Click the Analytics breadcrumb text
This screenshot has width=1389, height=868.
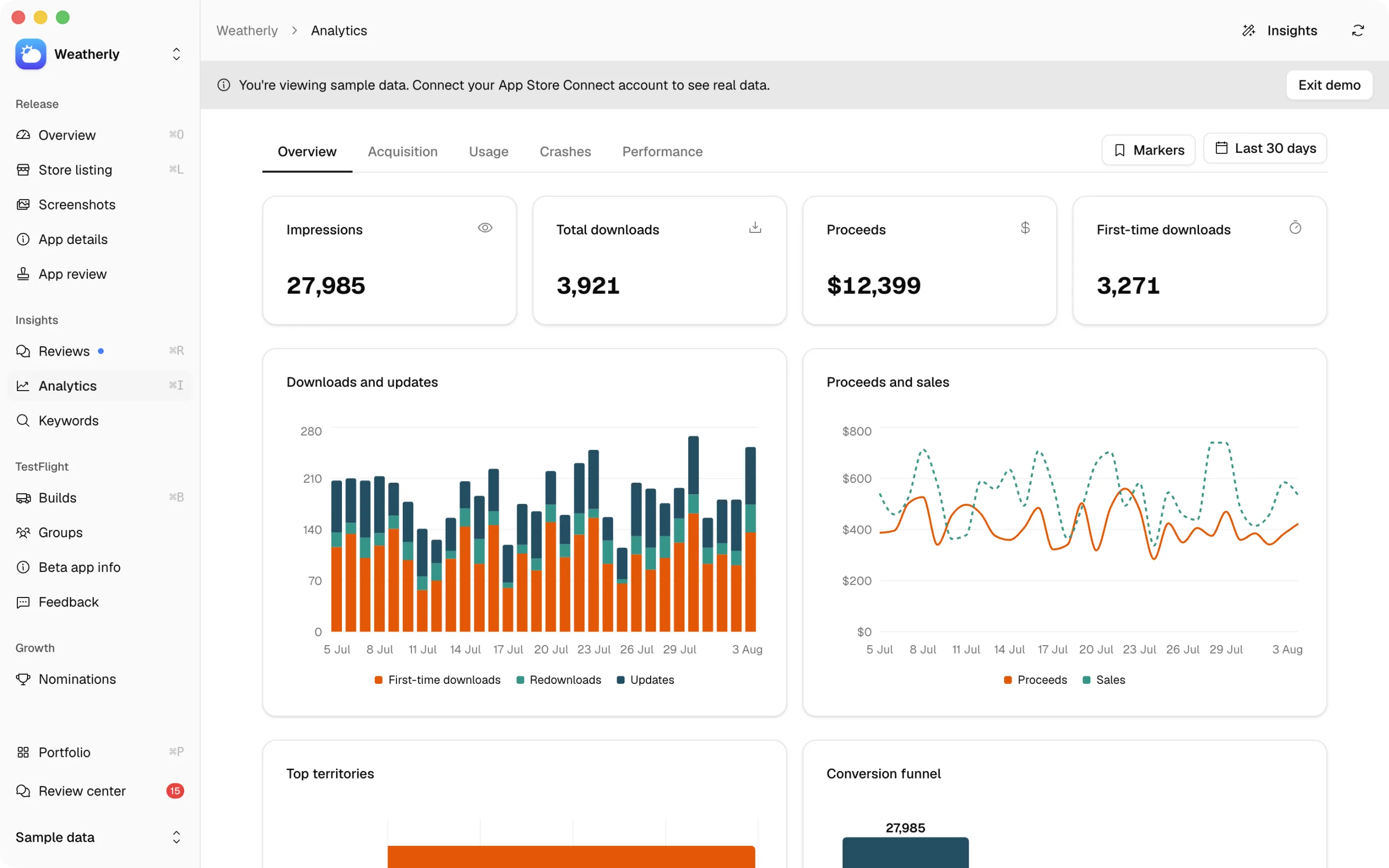click(339, 30)
